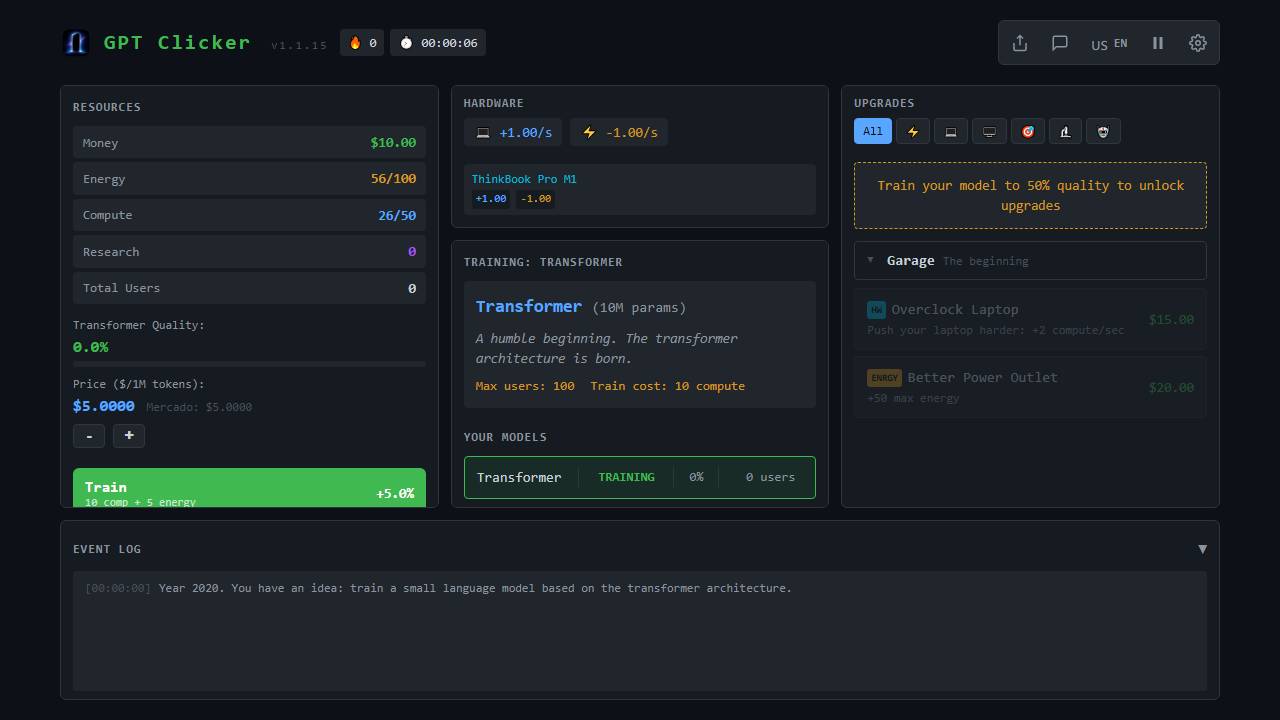
Task: Decrease price with the minus button
Action: 89,436
